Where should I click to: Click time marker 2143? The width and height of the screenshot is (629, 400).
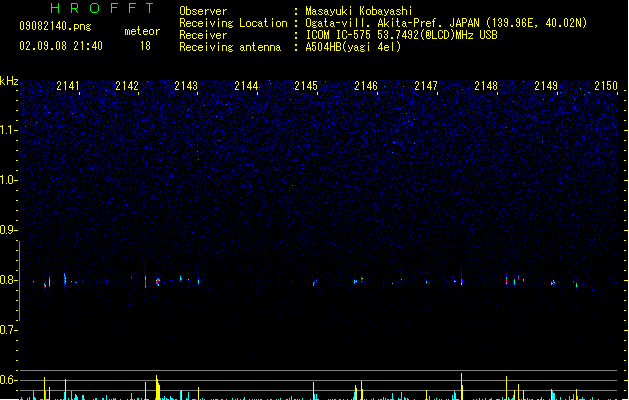pyautogui.click(x=186, y=86)
